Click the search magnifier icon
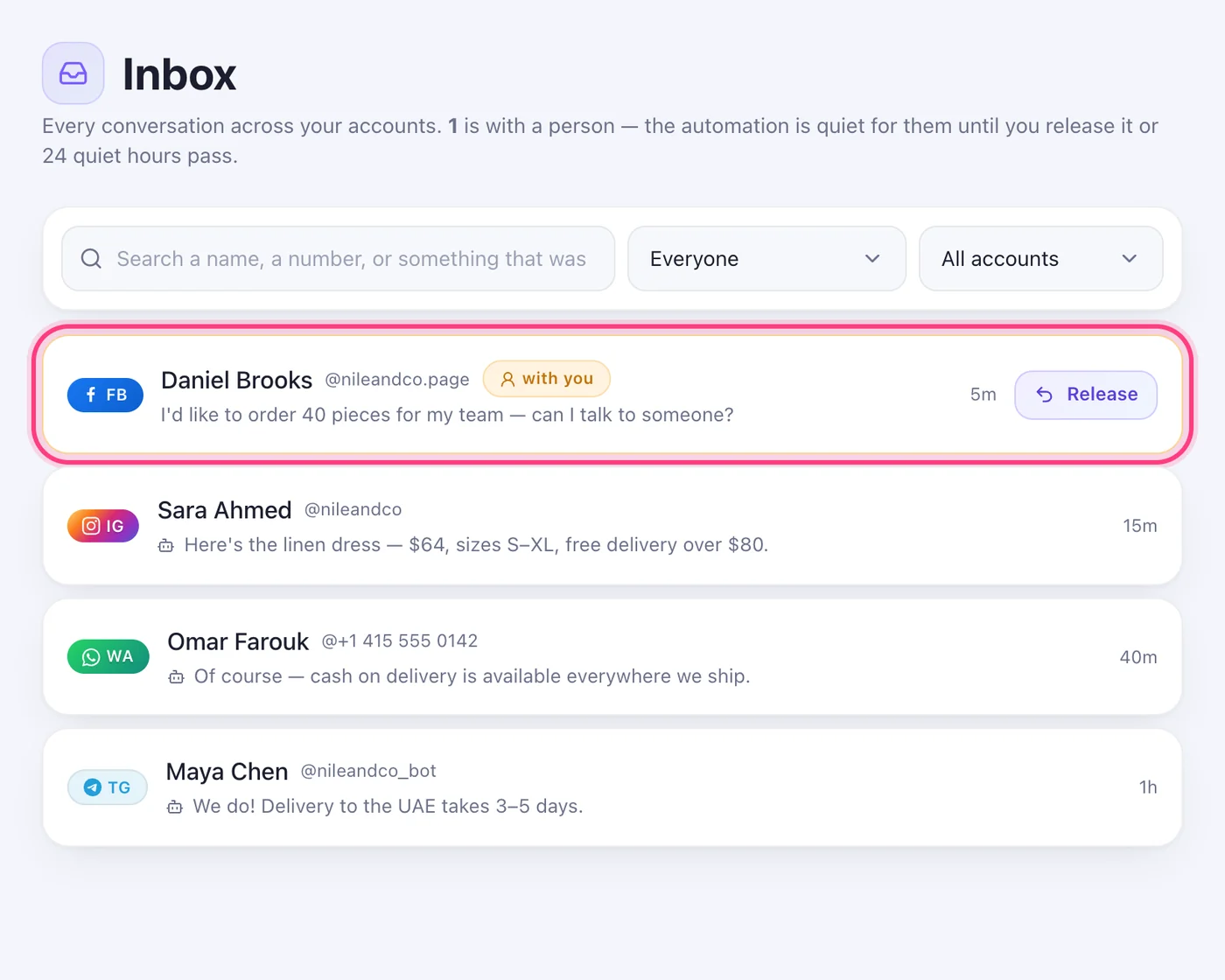Image resolution: width=1225 pixels, height=980 pixels. tap(91, 259)
